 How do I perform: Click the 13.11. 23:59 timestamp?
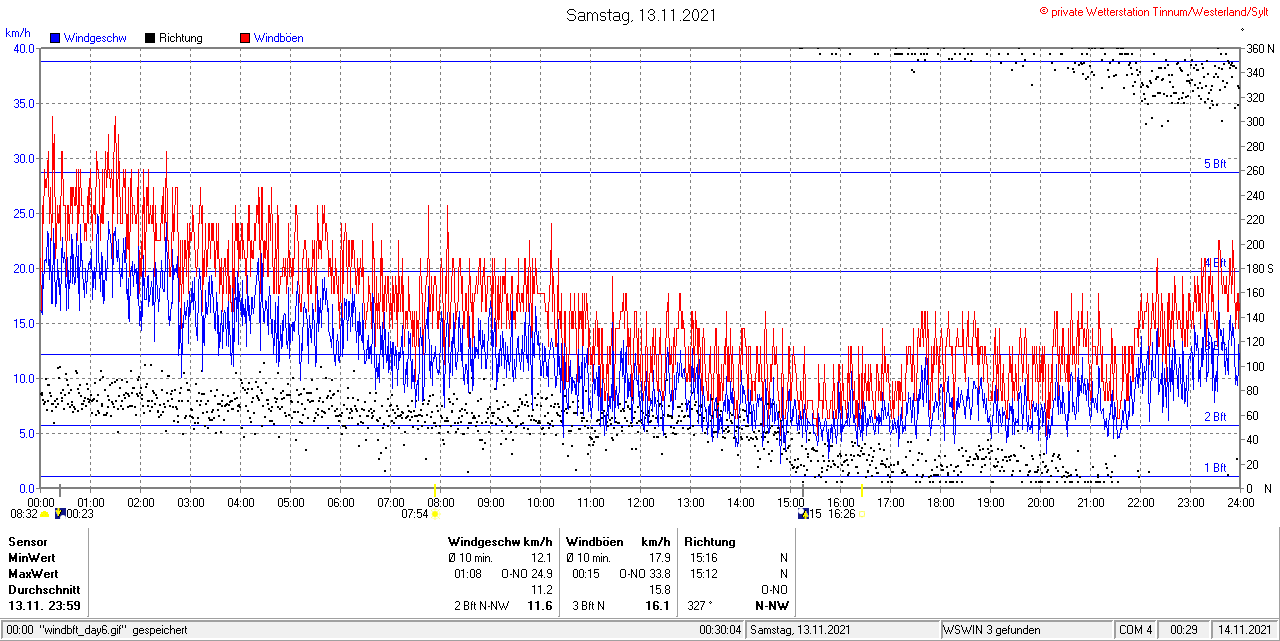click(45, 606)
